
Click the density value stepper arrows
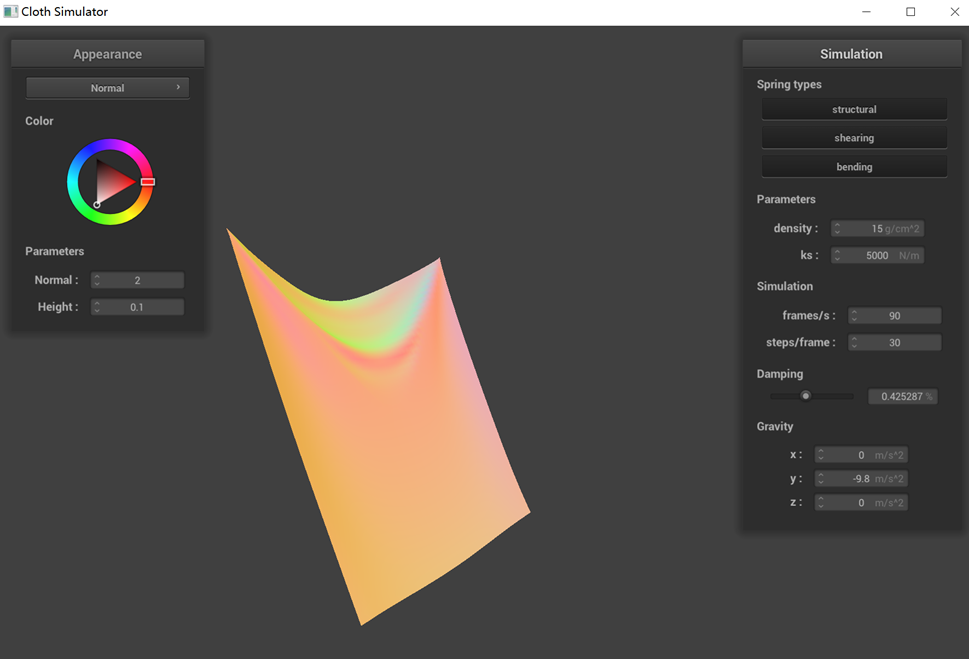click(x=837, y=229)
